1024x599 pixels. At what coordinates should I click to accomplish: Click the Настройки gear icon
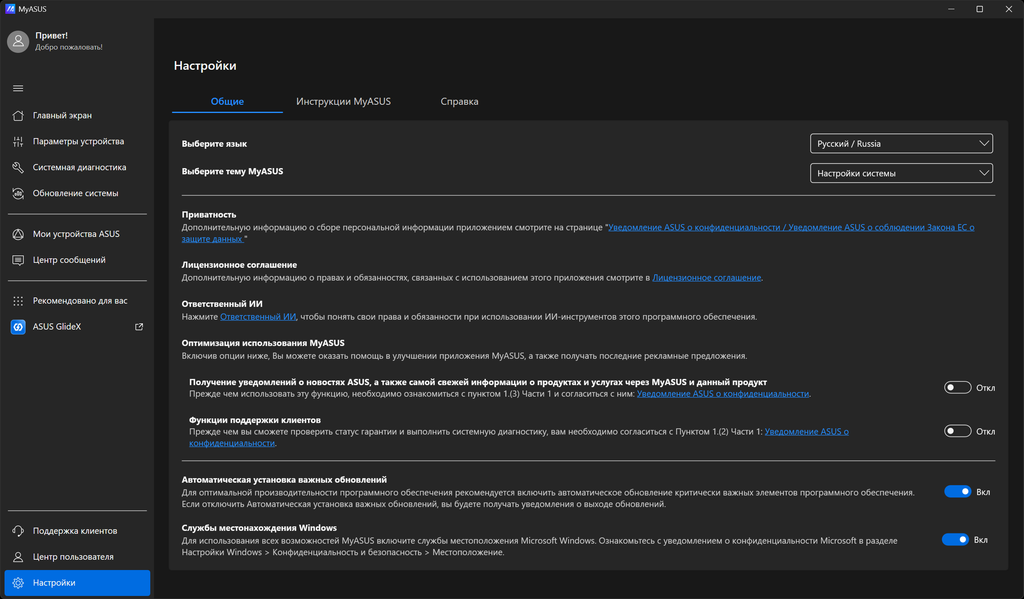click(18, 583)
